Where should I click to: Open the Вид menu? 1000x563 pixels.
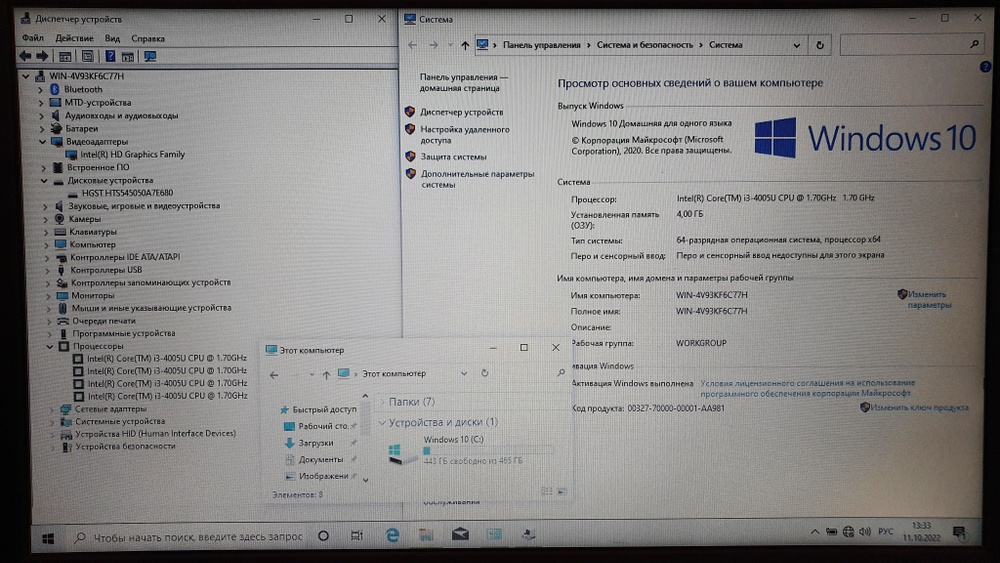pos(112,38)
